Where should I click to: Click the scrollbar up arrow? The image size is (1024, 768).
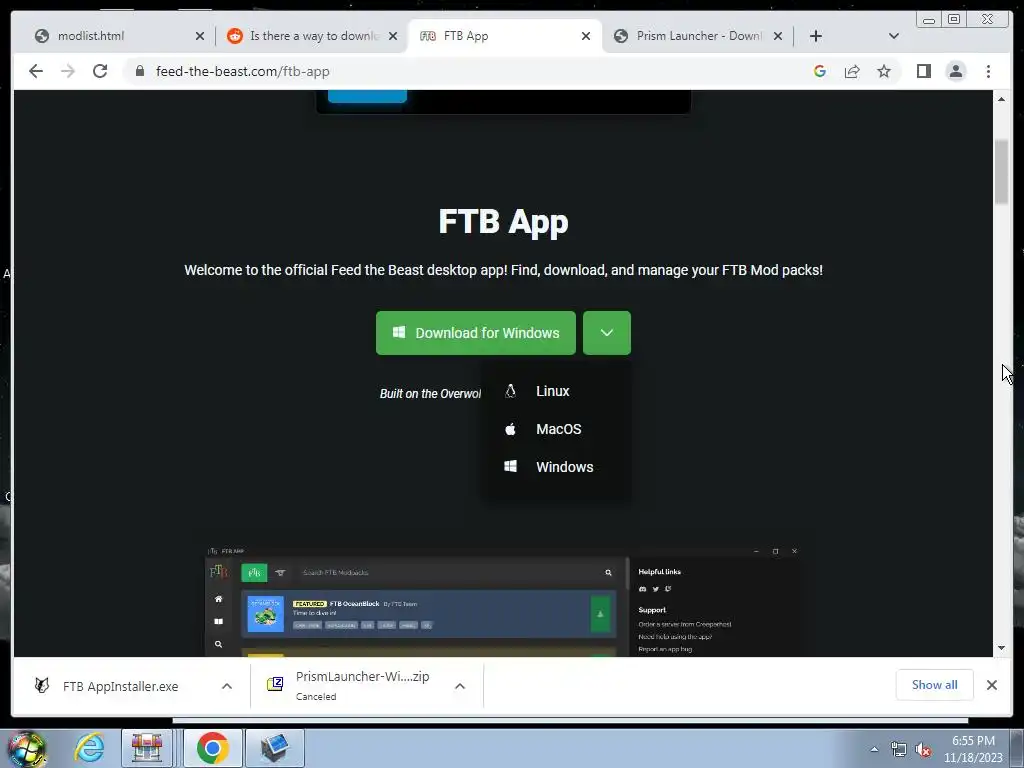[x=1001, y=99]
